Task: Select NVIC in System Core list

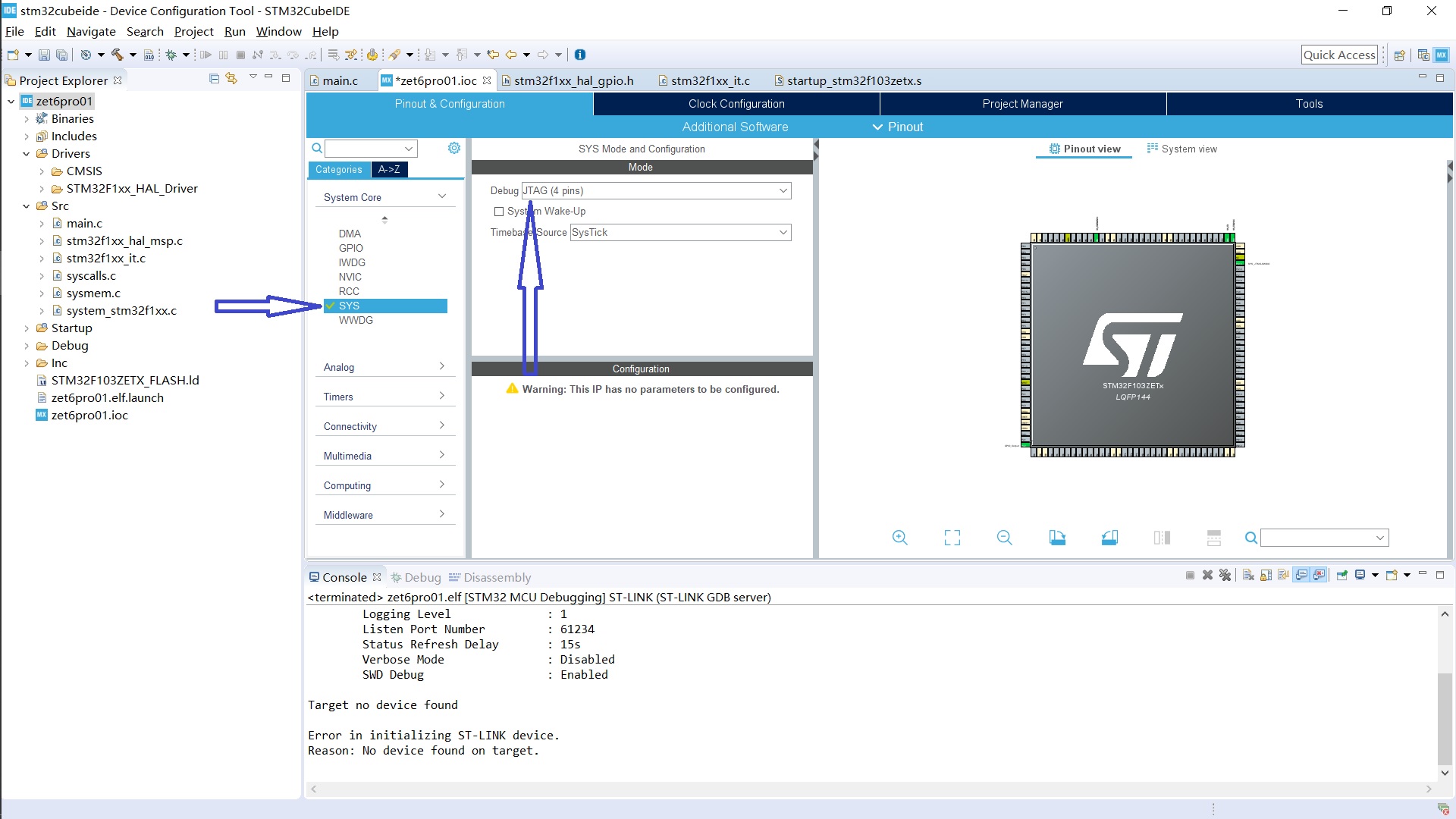Action: click(x=350, y=277)
